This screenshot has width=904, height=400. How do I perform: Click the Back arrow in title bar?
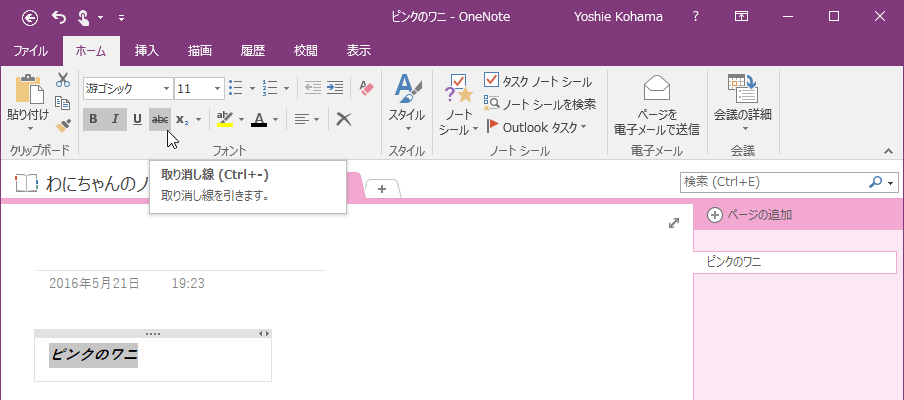click(30, 18)
